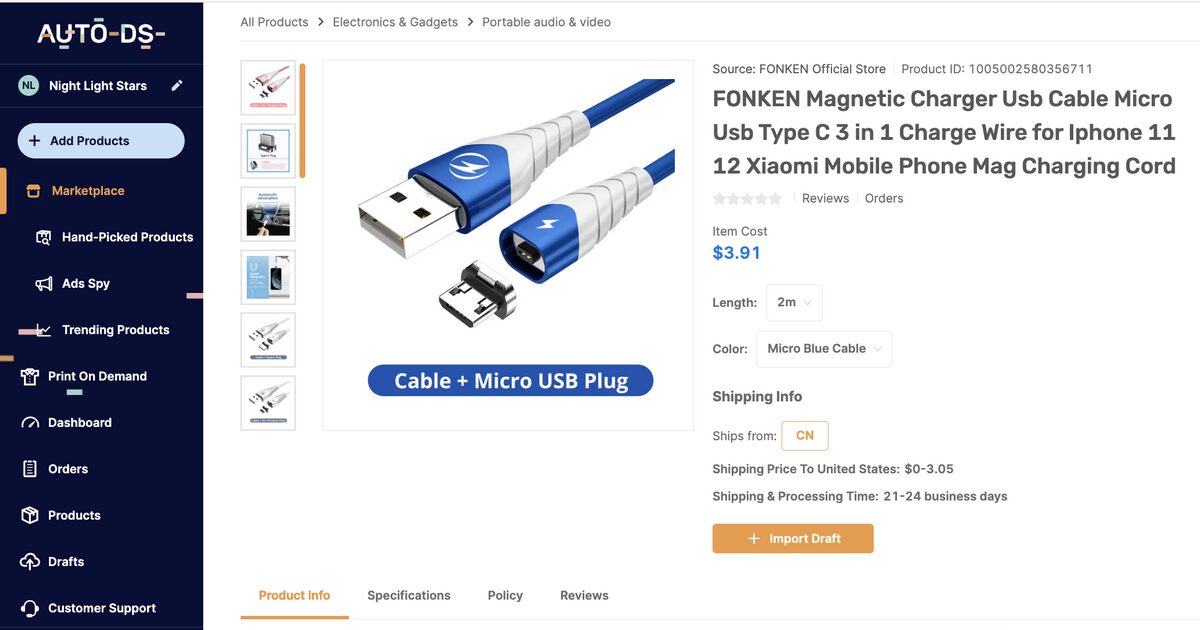Open the Marketplace section

pos(86,190)
